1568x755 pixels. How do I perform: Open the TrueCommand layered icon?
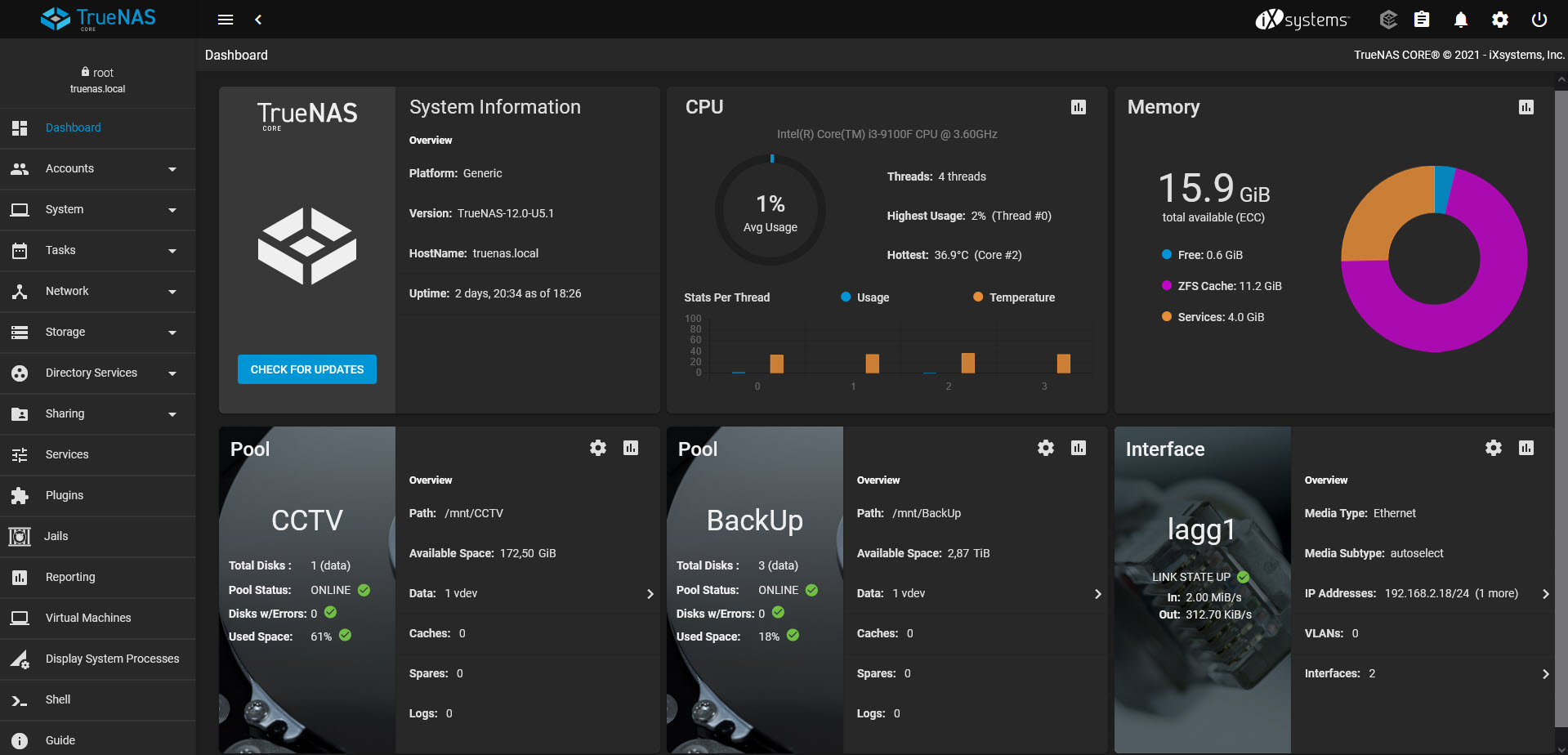(1388, 20)
